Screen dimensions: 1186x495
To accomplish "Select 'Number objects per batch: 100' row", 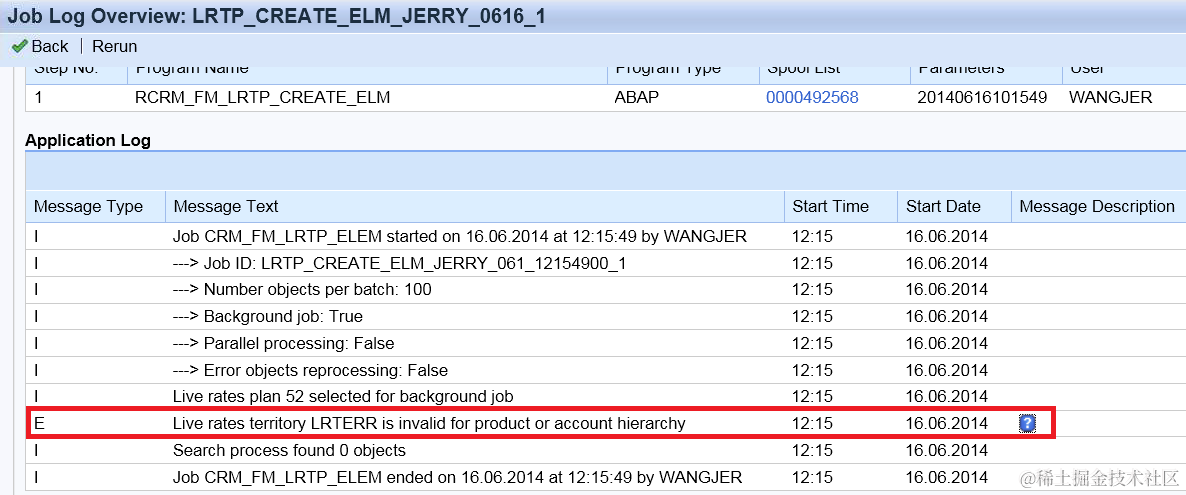I will [605, 290].
